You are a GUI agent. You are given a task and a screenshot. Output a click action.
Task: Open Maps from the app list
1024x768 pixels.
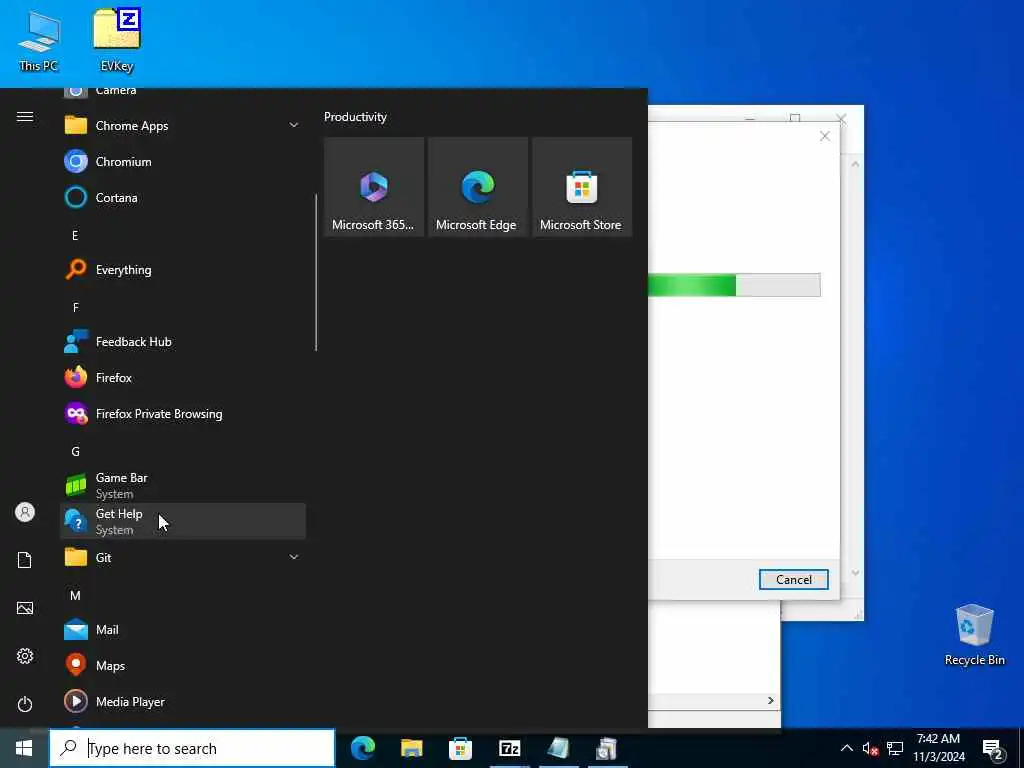pyautogui.click(x=183, y=665)
